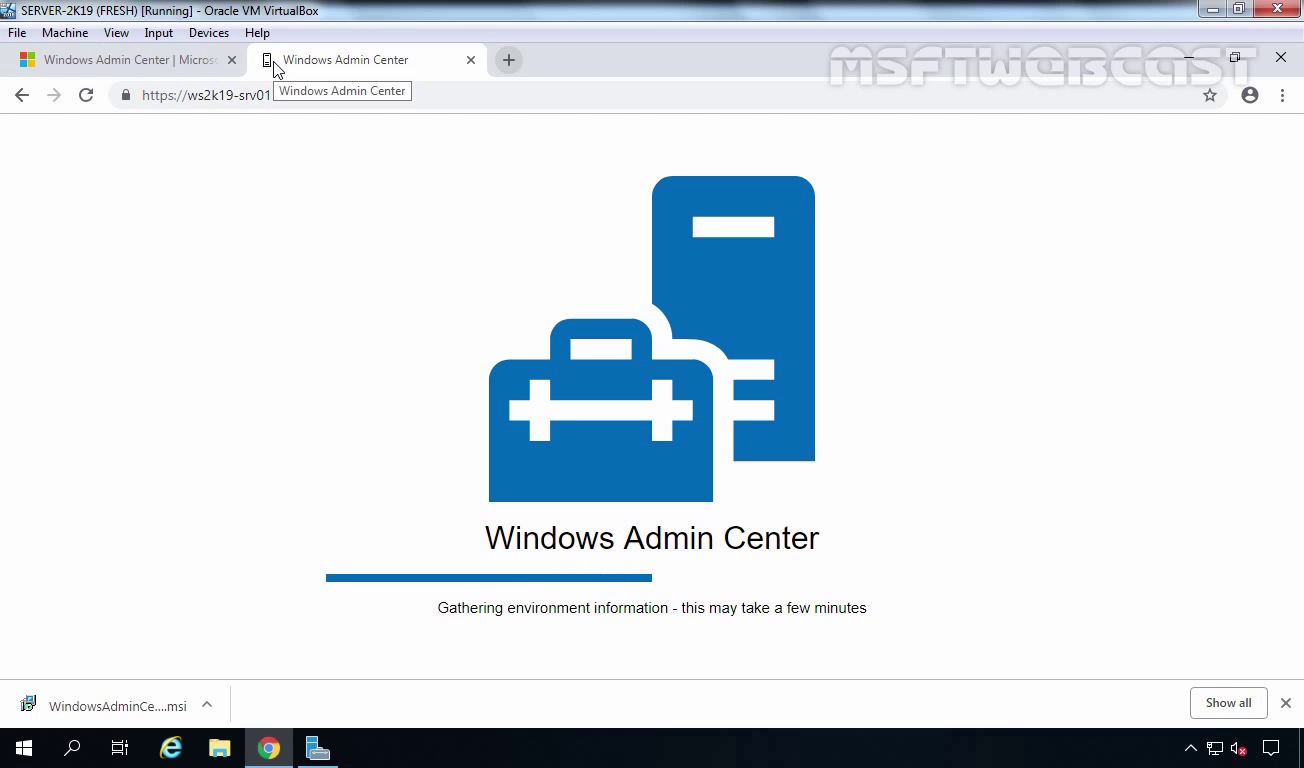Viewport: 1304px width, 768px height.
Task: Open the network status tray icon
Action: 1214,748
